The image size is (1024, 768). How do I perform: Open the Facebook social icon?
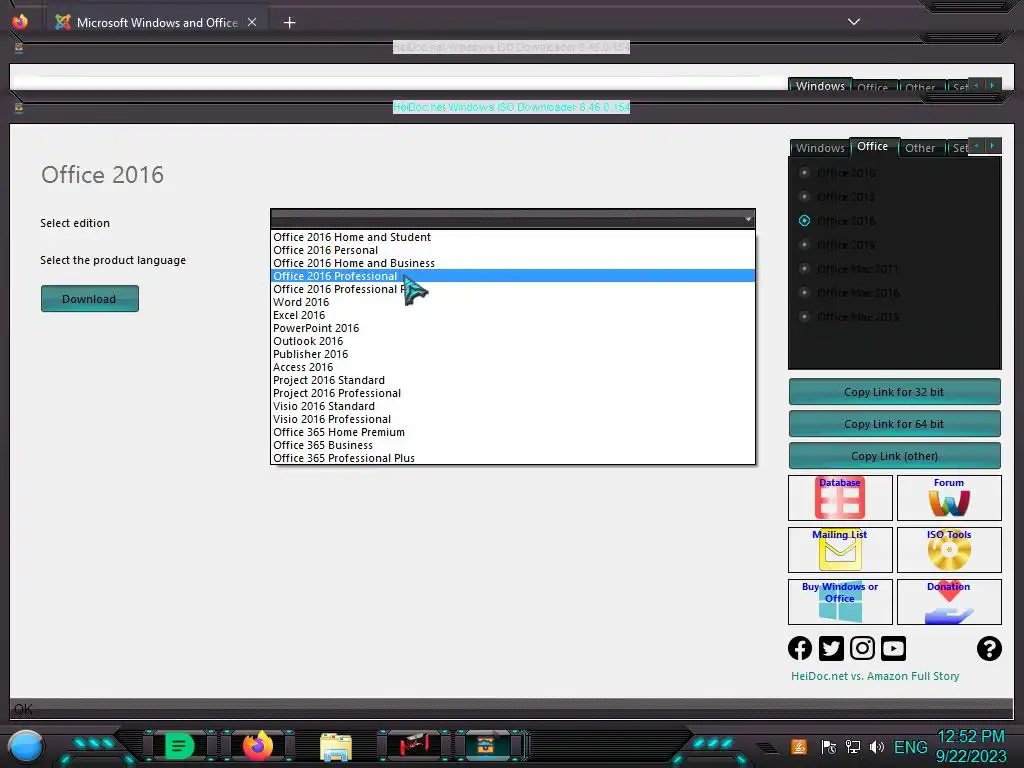[x=800, y=648]
